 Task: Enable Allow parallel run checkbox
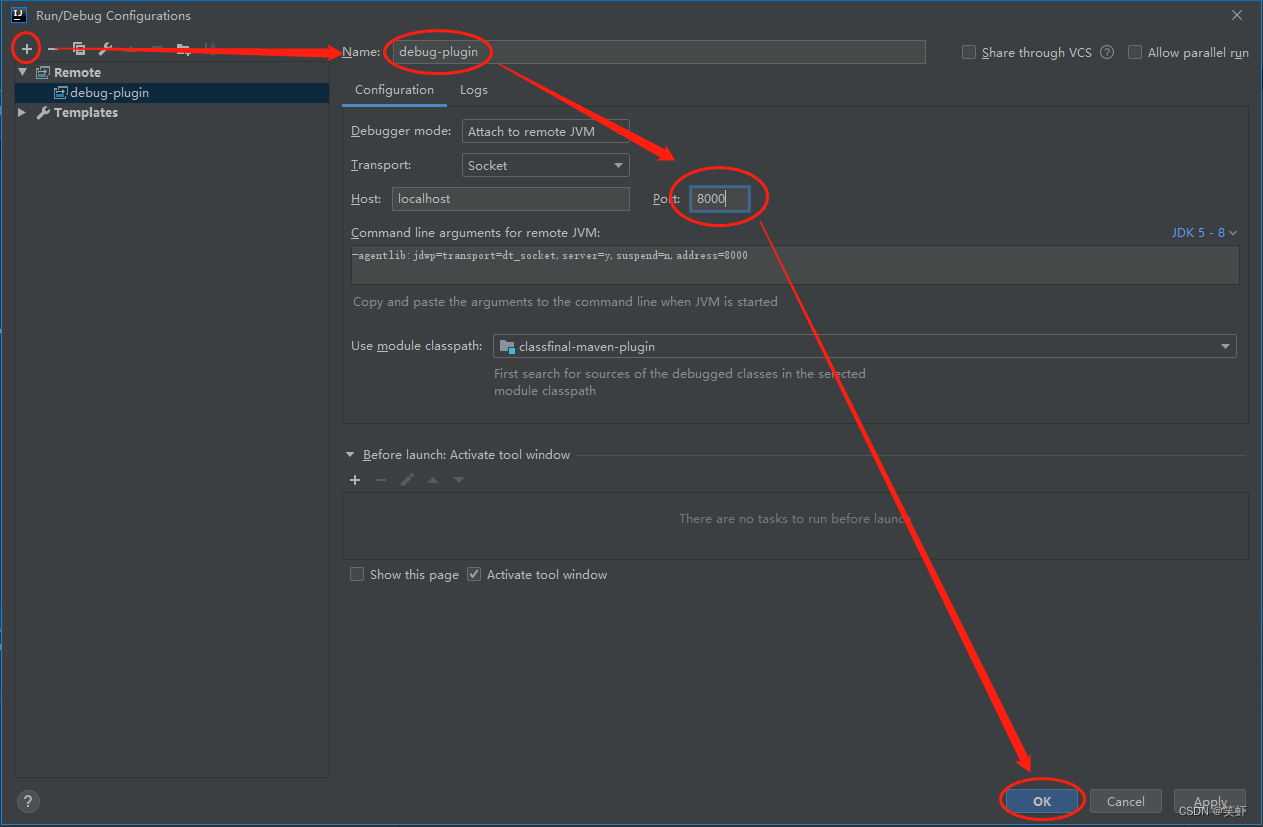1135,52
